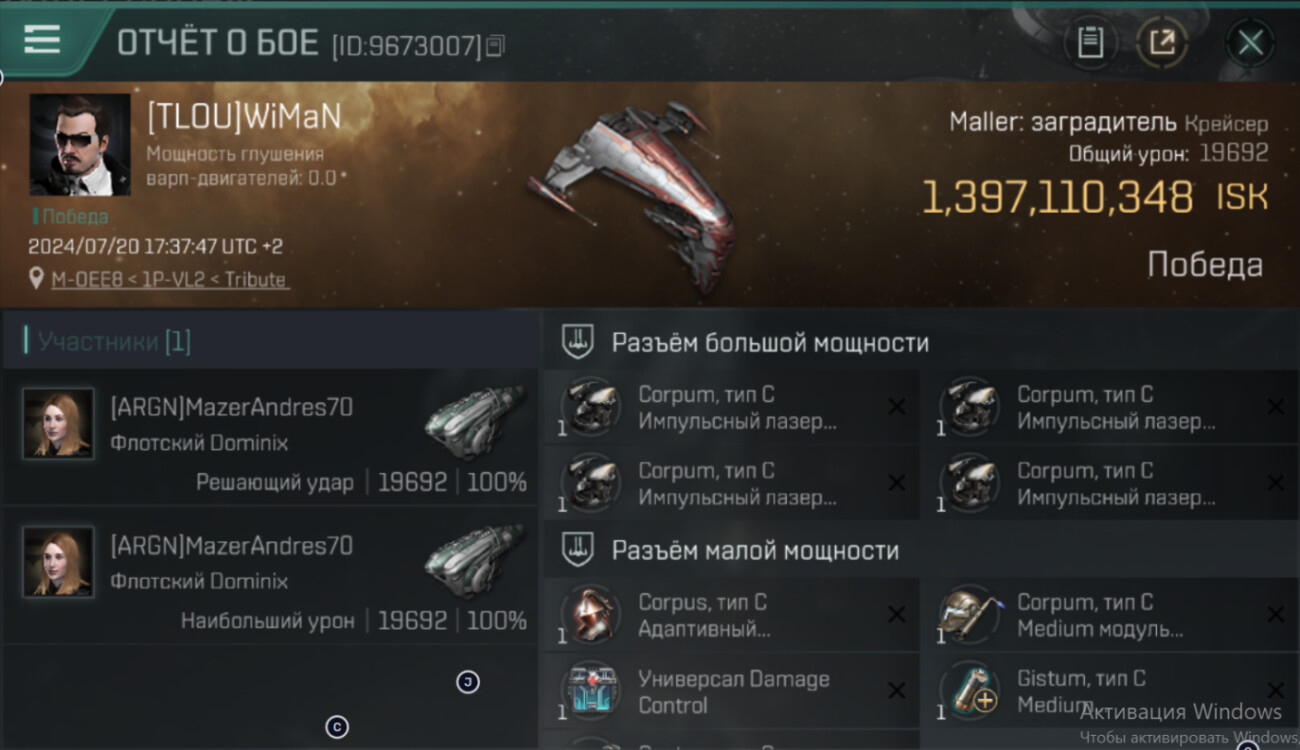
Task: Click the Gistum тип C Medium module icon
Action: point(969,690)
